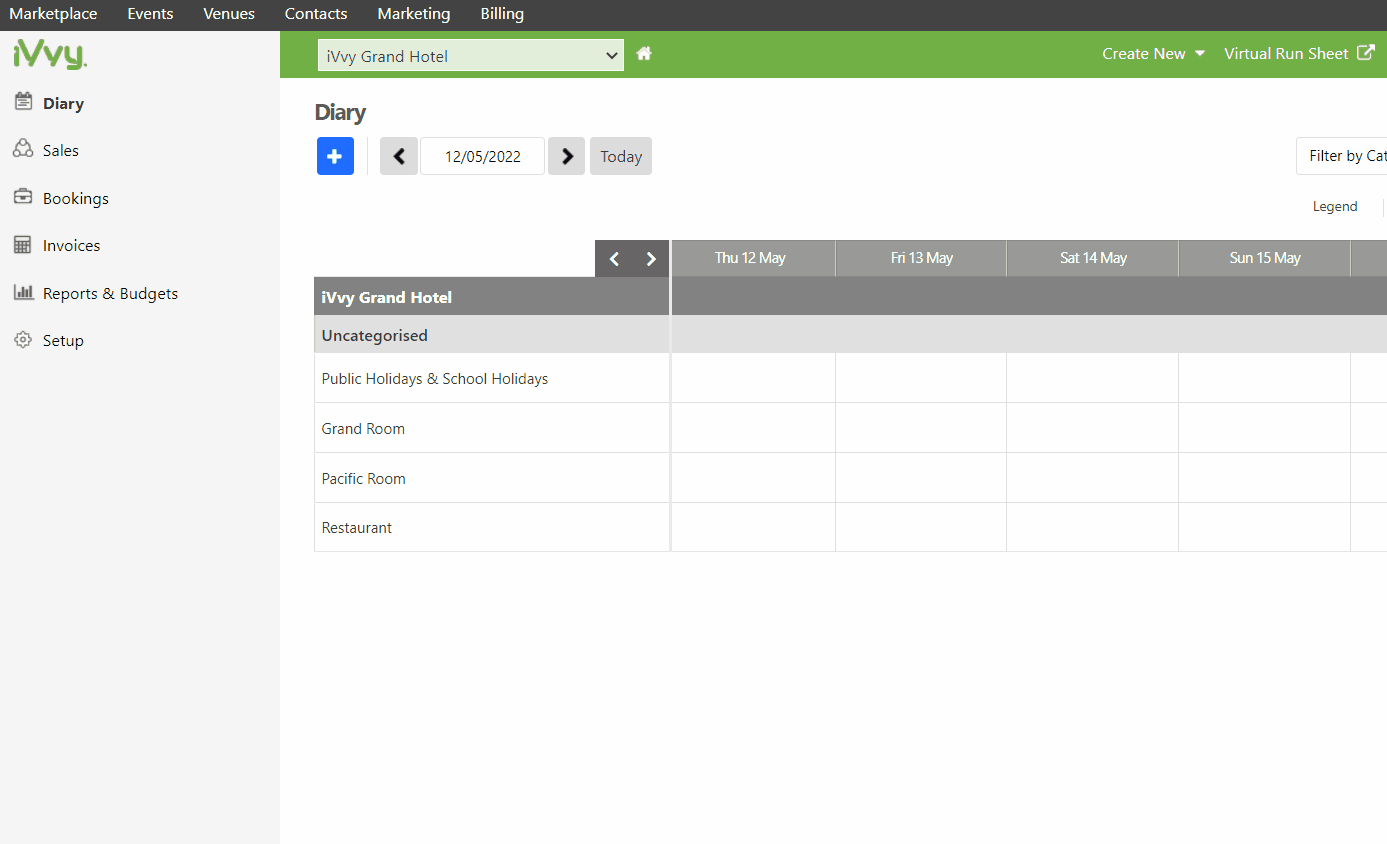Open the Venues menu
Viewport: 1387px width, 844px height.
(229, 14)
